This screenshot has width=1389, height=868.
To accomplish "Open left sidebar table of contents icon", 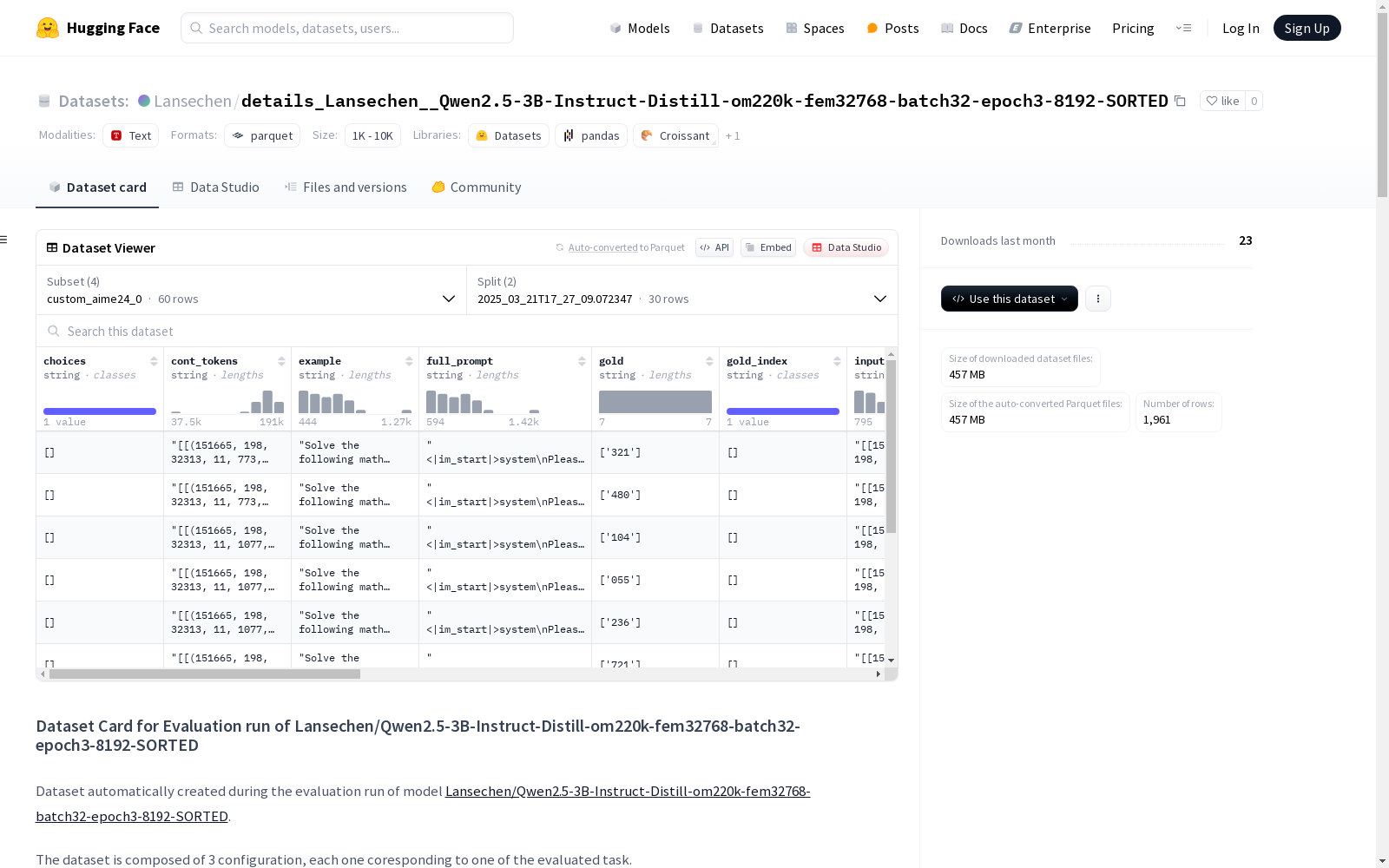I will (x=3, y=240).
